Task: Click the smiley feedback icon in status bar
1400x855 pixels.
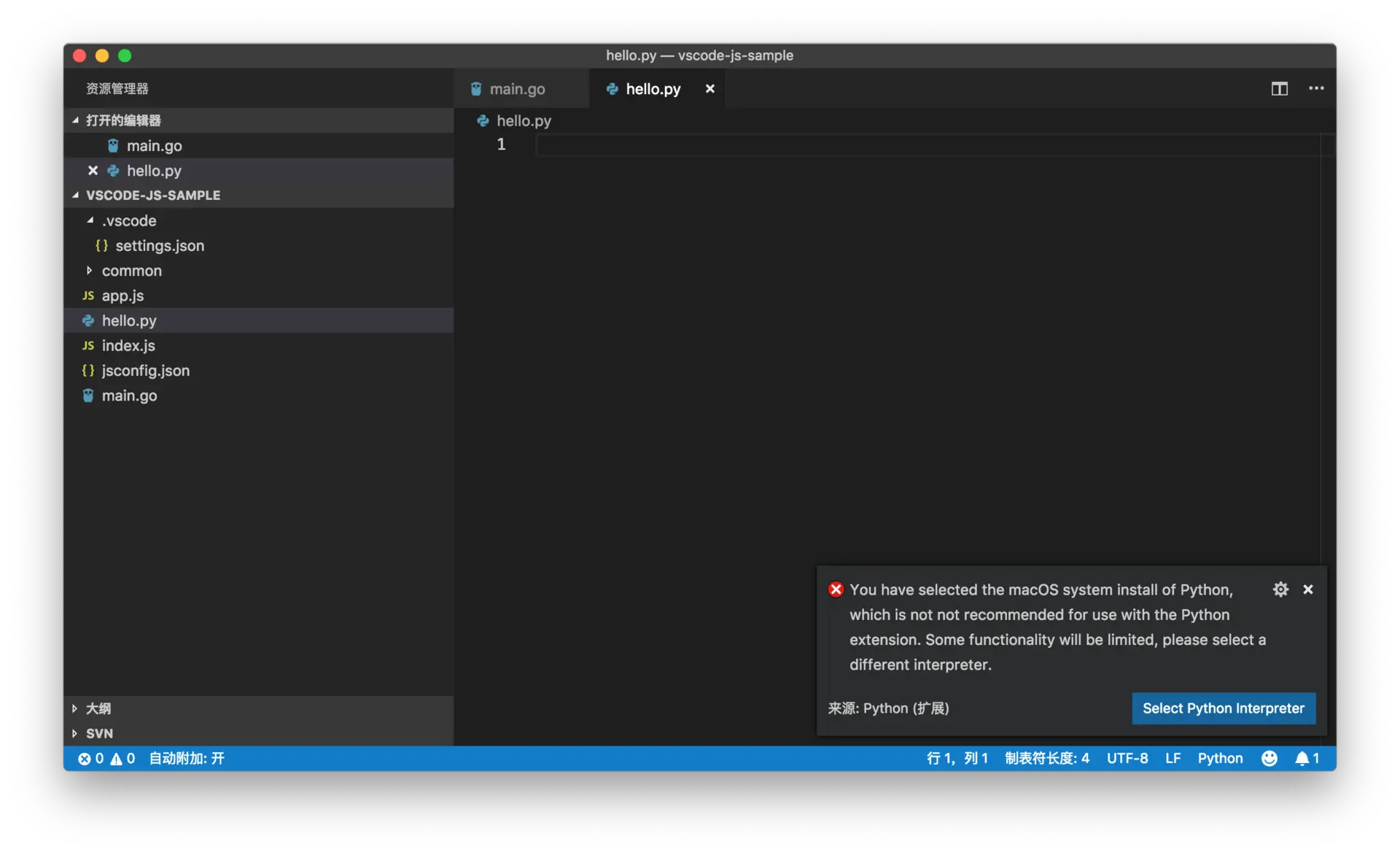Action: (x=1269, y=758)
